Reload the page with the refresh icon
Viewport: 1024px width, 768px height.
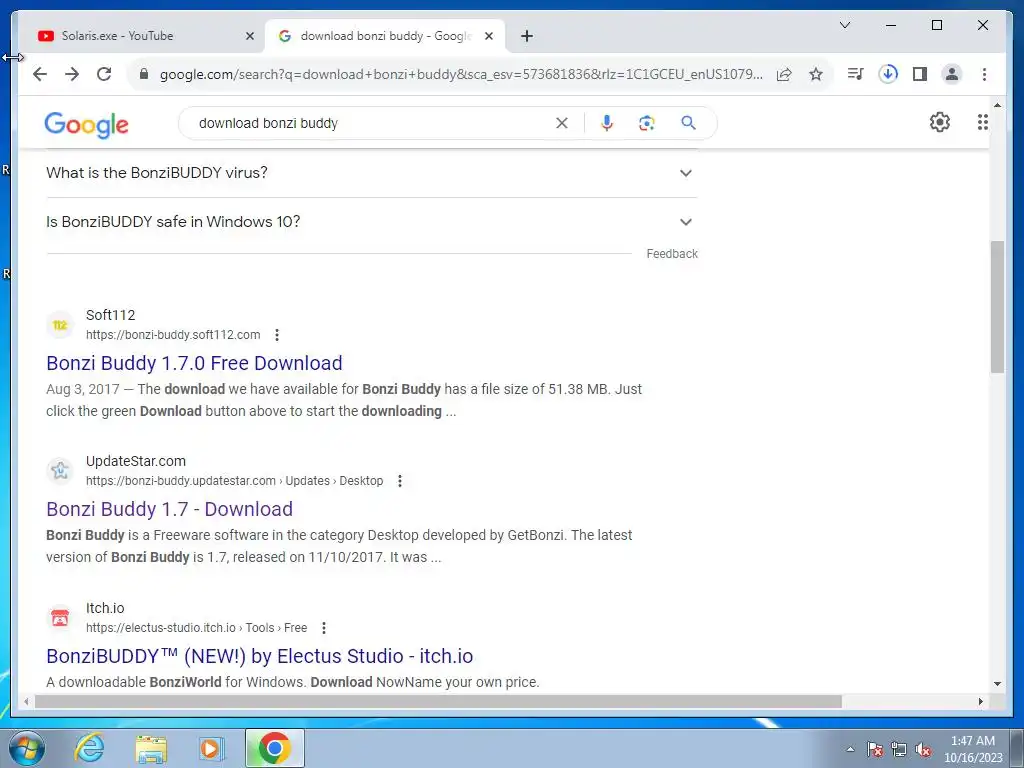pyautogui.click(x=104, y=74)
